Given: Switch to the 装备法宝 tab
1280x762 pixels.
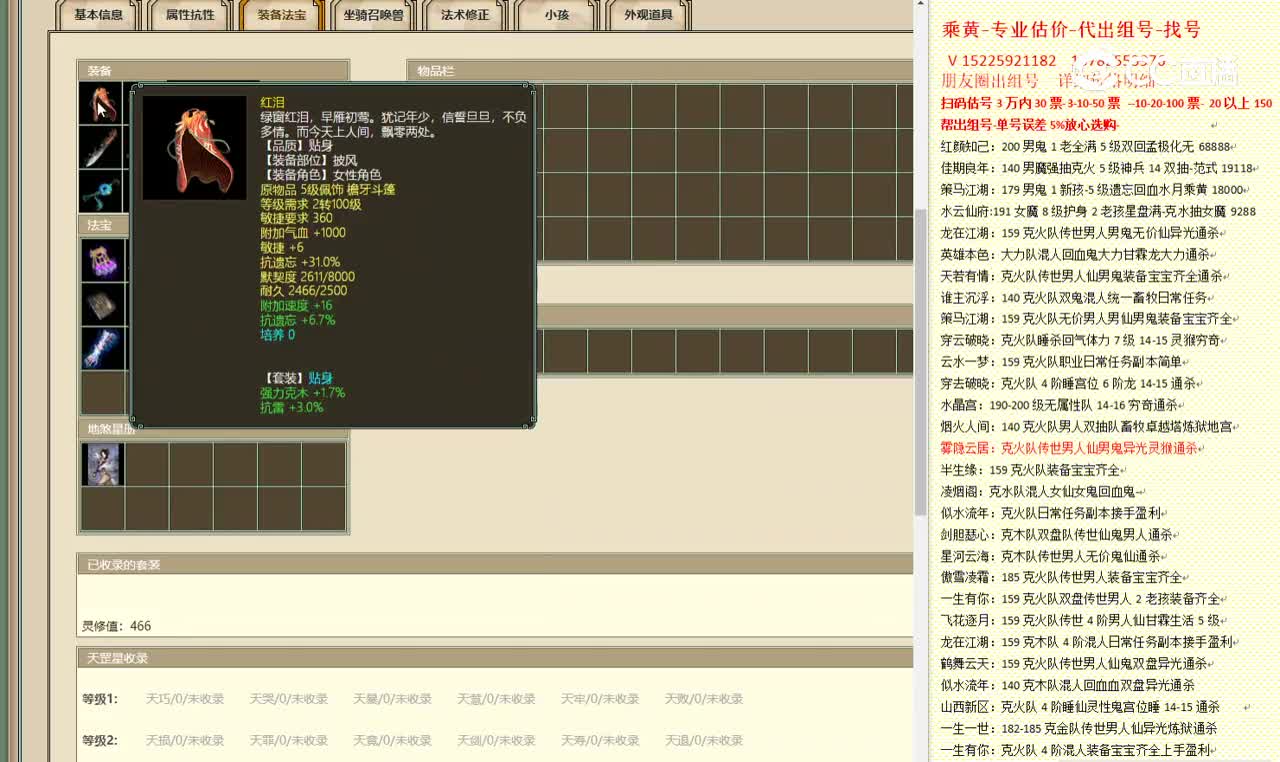Looking at the screenshot, I should pyautogui.click(x=281, y=15).
